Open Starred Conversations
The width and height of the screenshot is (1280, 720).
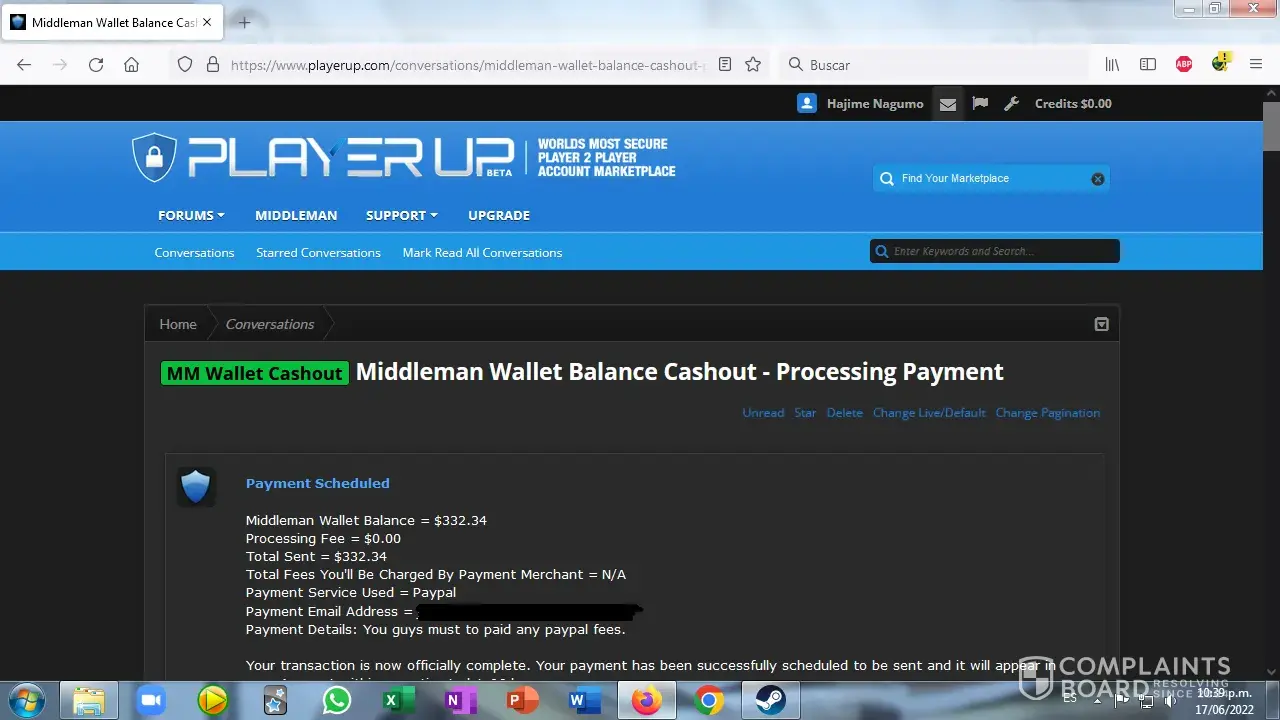(x=318, y=252)
